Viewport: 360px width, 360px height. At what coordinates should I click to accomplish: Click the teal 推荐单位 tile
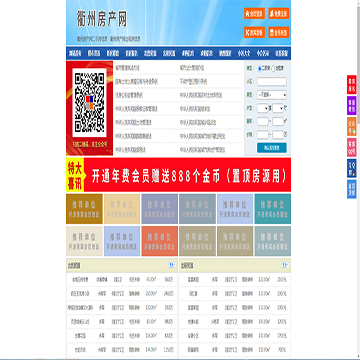pos(273,209)
